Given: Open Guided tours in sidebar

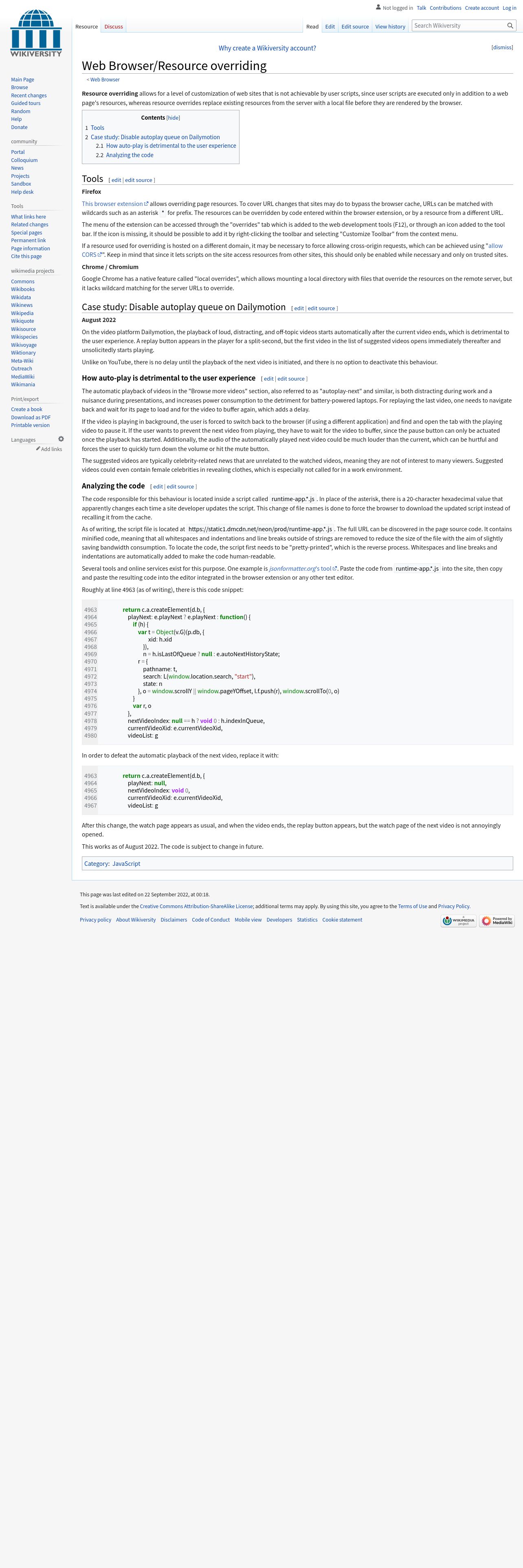Looking at the screenshot, I should pyautogui.click(x=26, y=103).
